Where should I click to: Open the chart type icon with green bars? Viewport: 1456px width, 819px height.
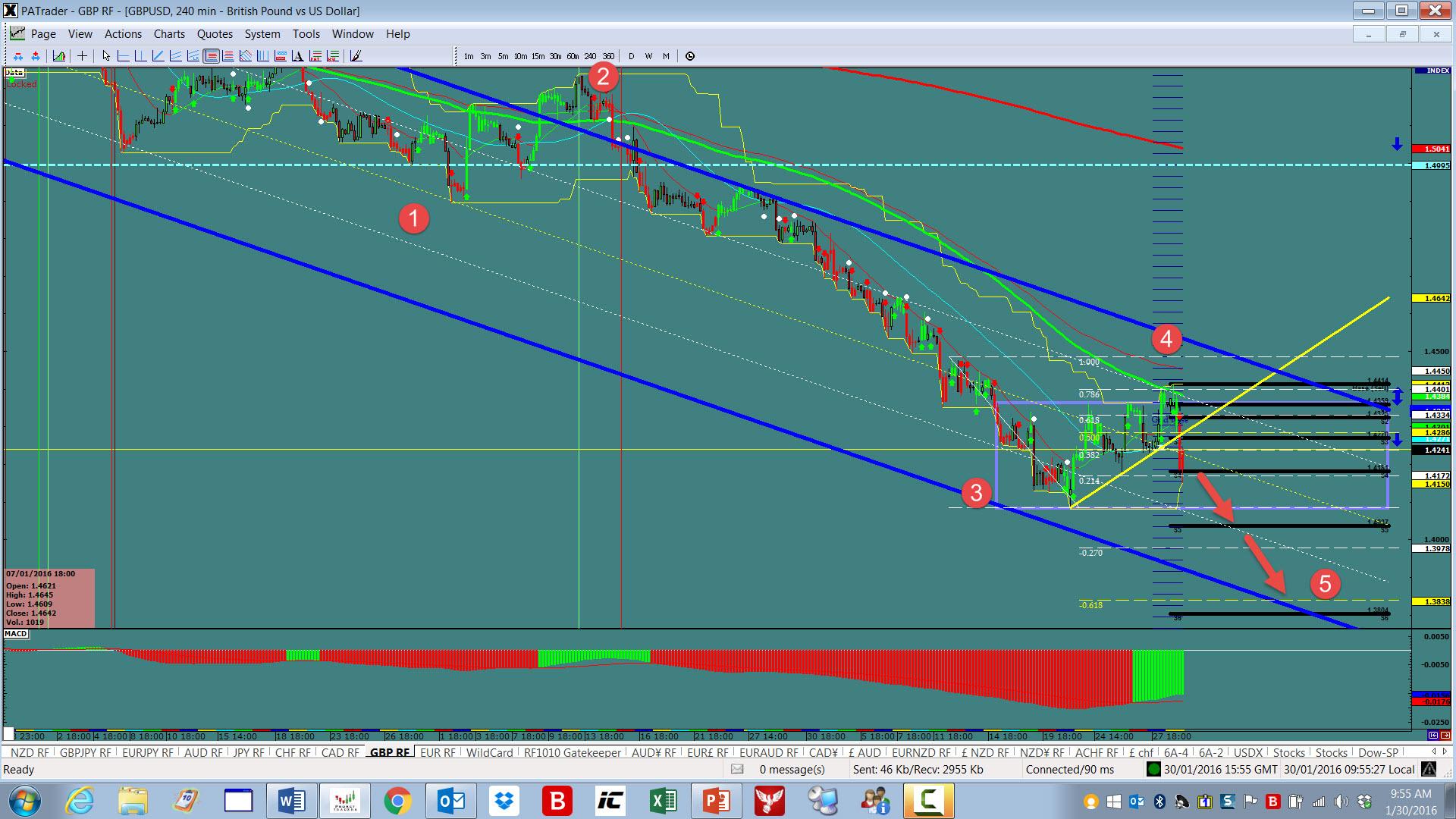tap(59, 55)
